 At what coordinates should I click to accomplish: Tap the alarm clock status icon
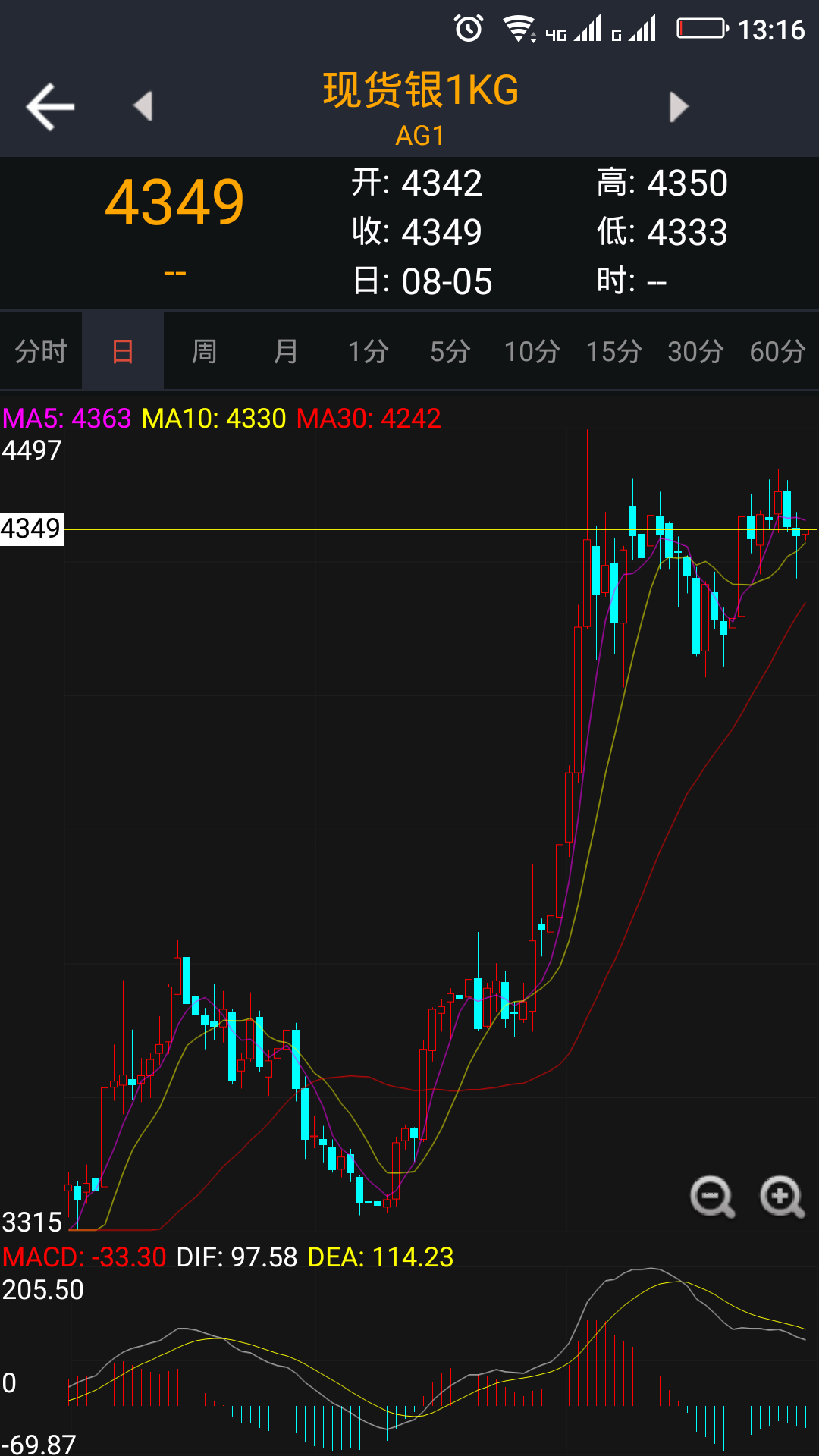(x=468, y=30)
